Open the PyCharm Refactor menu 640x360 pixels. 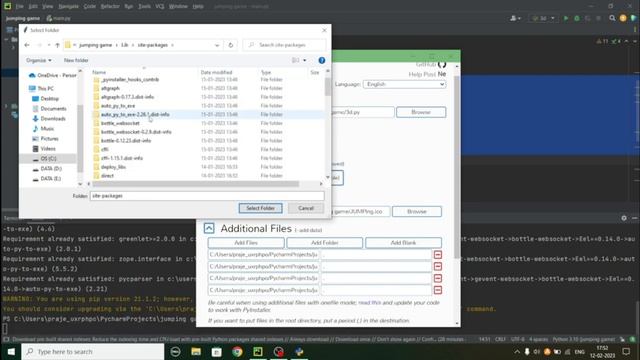click(x=110, y=7)
